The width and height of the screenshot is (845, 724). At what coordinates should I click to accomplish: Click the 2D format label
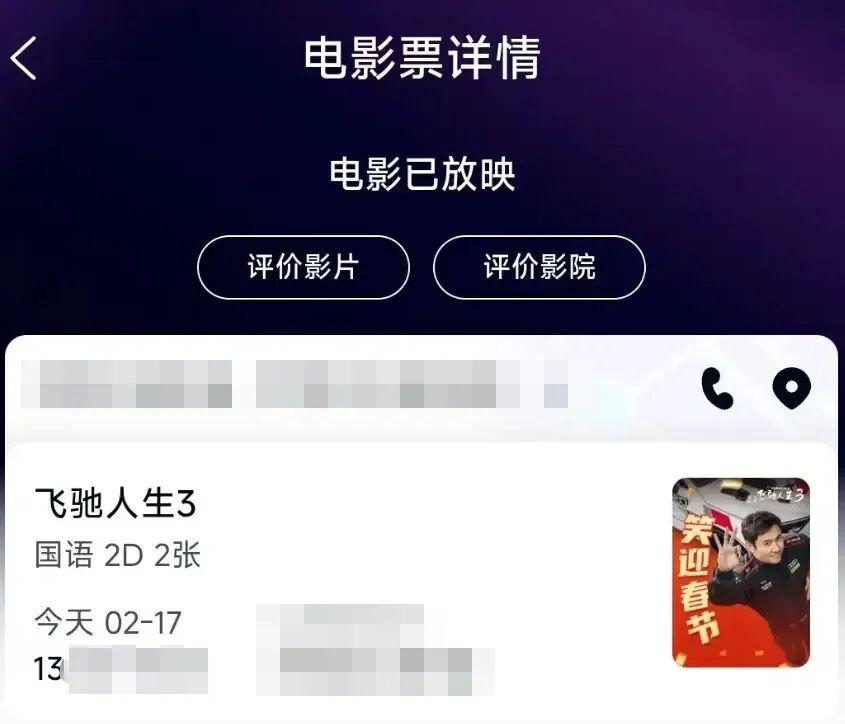[123, 555]
